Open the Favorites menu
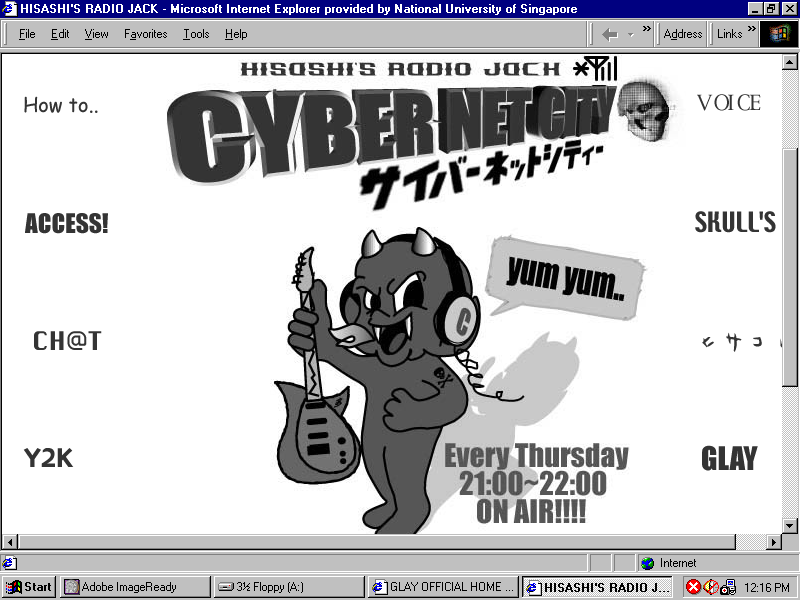The width and height of the screenshot is (800, 600). (145, 34)
